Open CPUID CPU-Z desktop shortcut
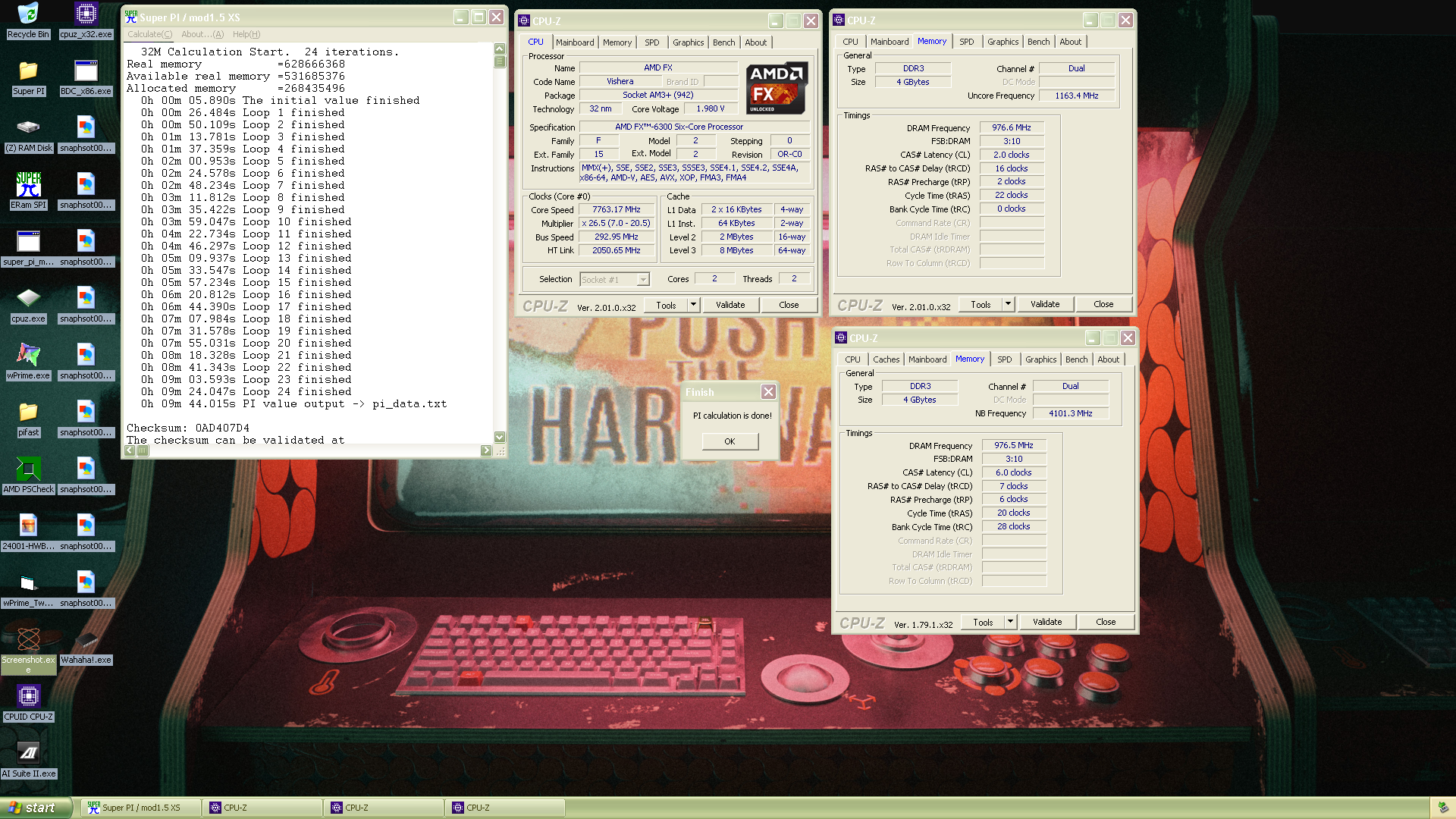 coord(28,703)
